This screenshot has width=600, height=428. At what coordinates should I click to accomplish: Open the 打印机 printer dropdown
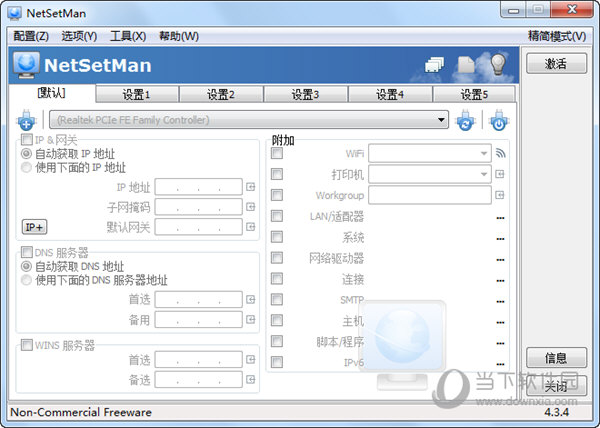pyautogui.click(x=430, y=174)
